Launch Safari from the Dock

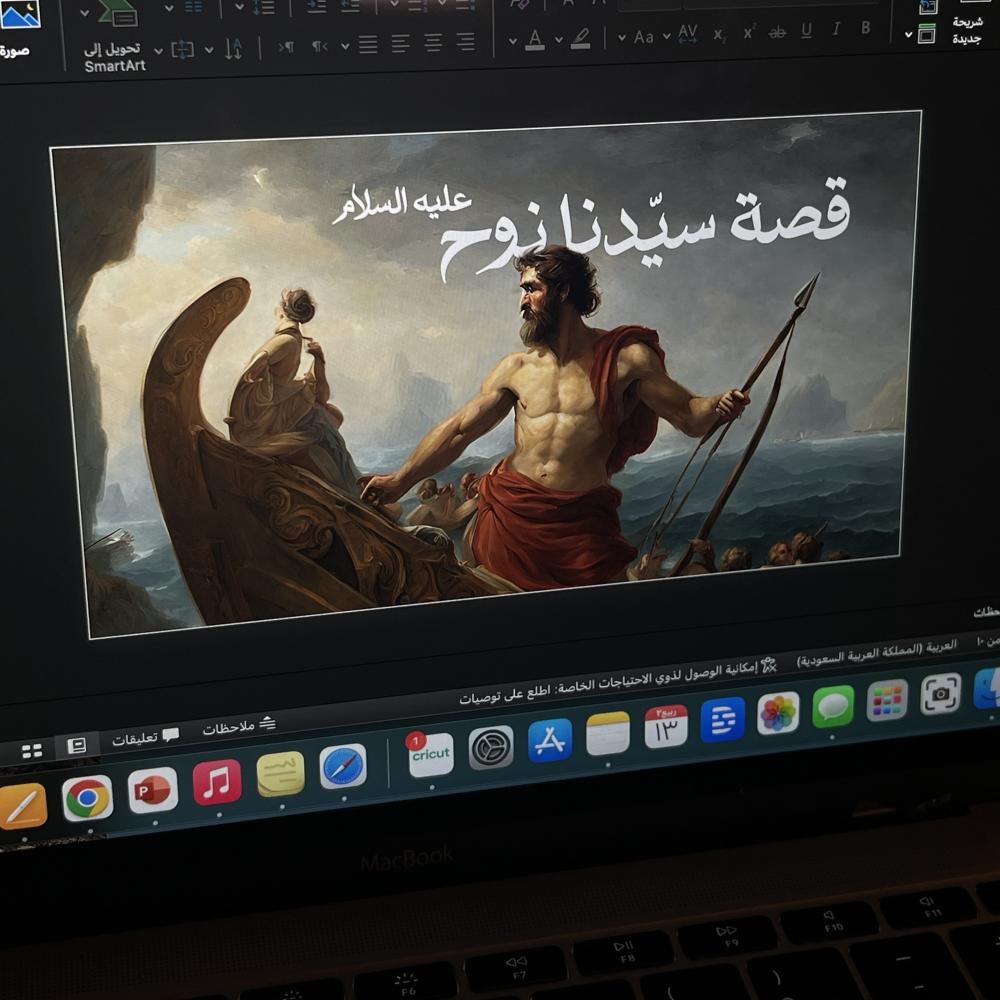coord(343,767)
